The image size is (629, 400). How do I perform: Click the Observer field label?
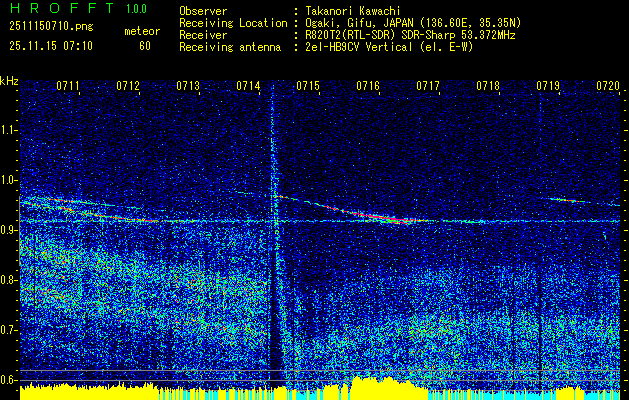pyautogui.click(x=203, y=11)
